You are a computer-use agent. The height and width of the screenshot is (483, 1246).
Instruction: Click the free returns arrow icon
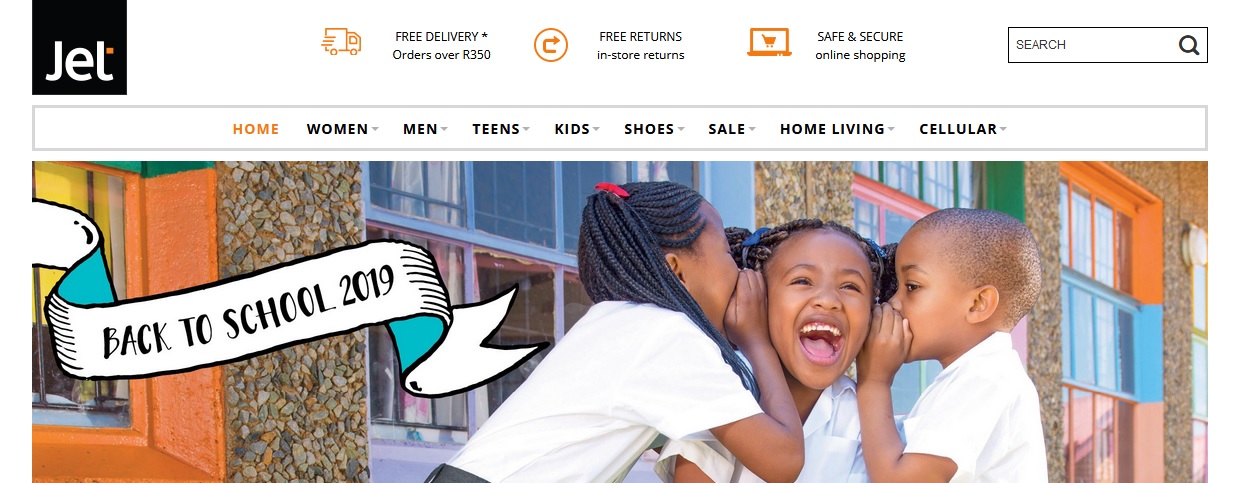coord(550,44)
